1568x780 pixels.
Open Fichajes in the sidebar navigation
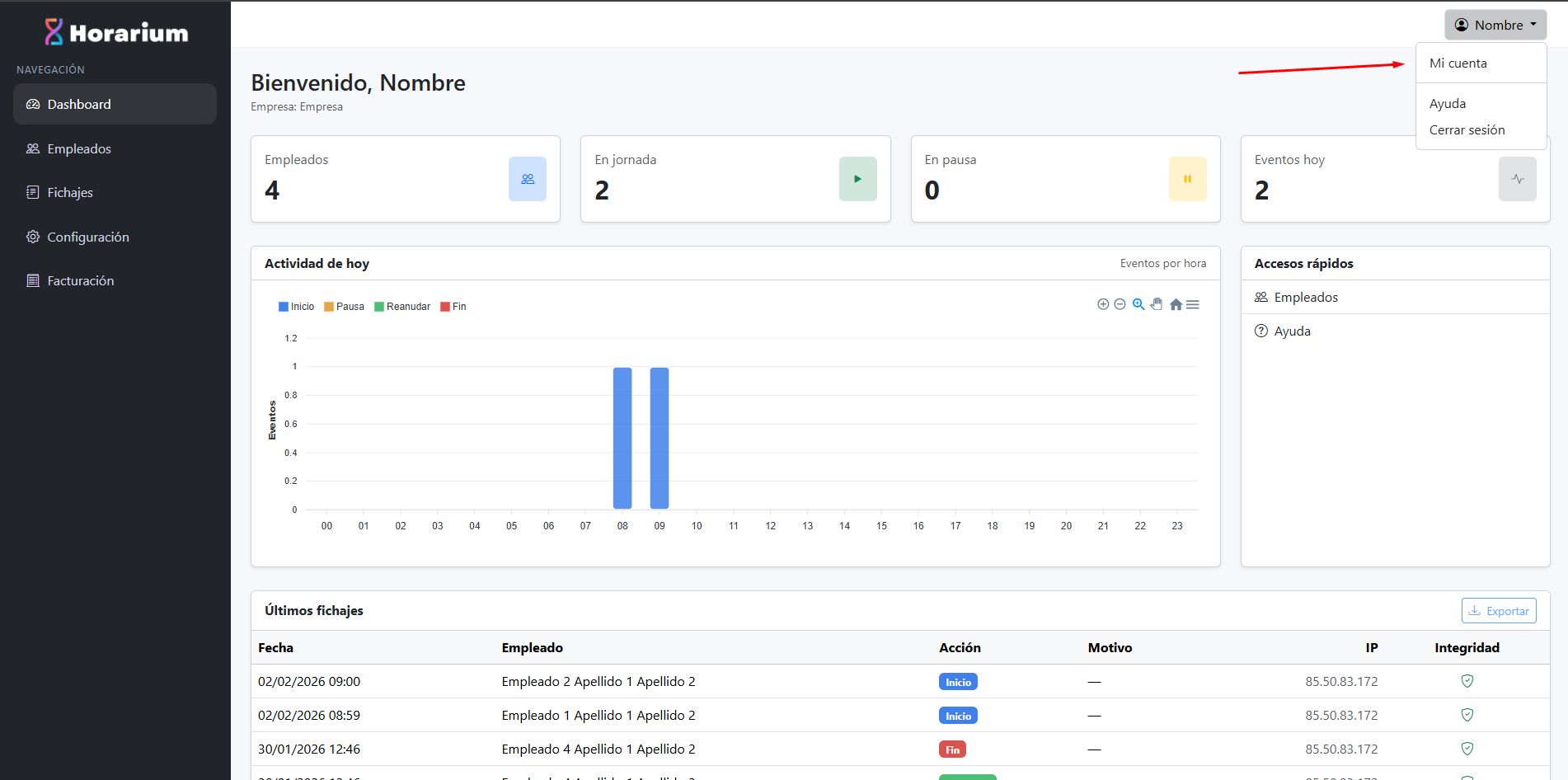click(70, 193)
